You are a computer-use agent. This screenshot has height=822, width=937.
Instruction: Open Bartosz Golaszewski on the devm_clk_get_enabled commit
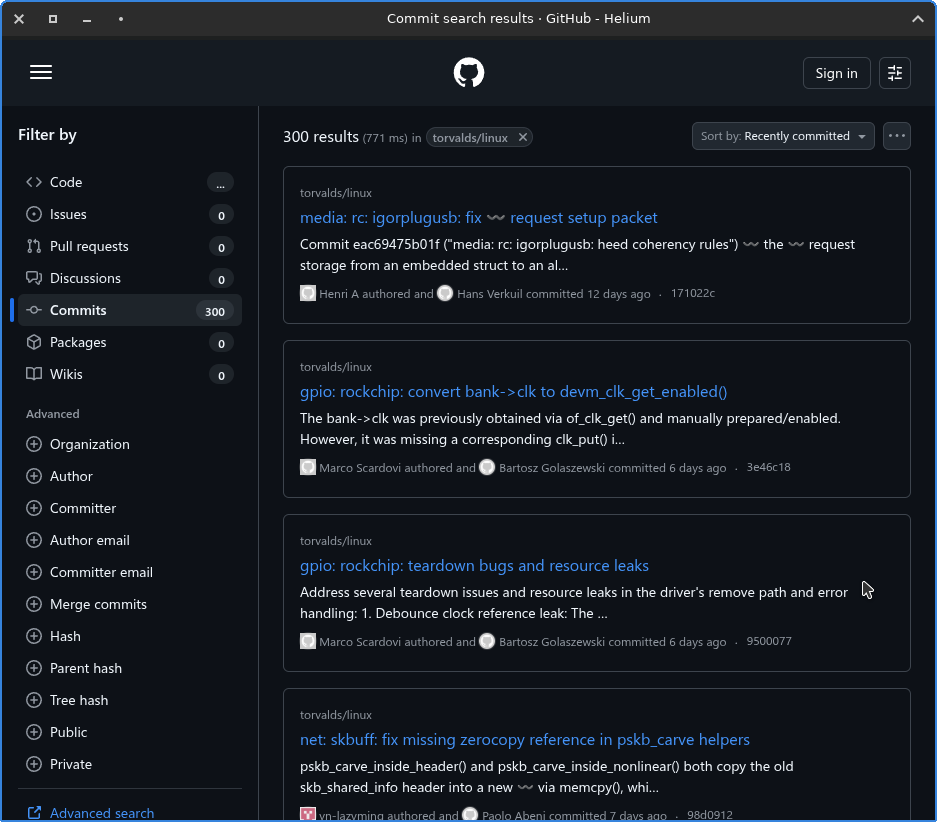point(552,468)
